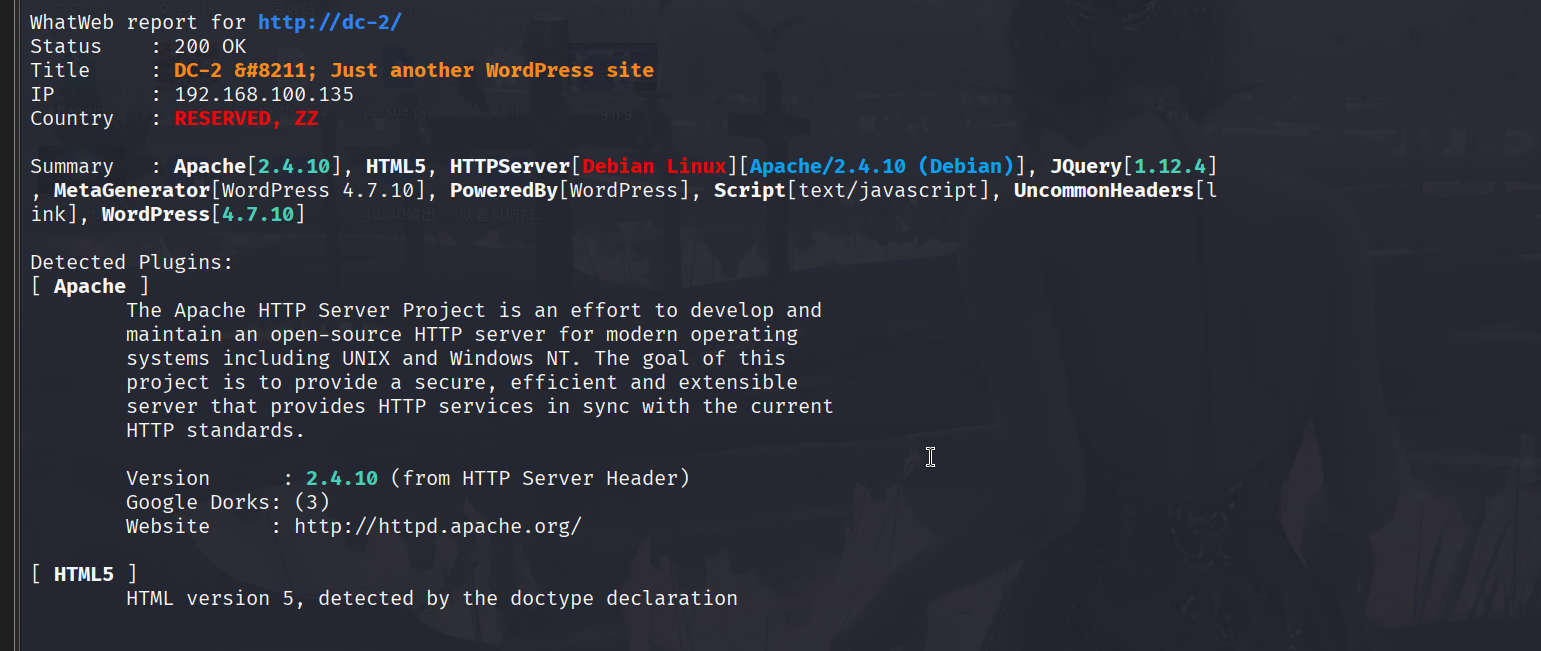Click the 200 OK status text

coord(210,46)
